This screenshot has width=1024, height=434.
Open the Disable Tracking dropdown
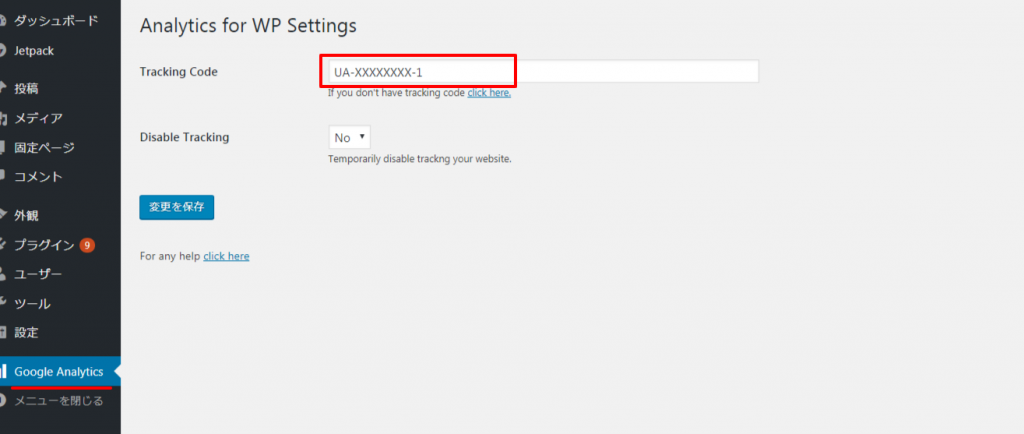pos(349,138)
